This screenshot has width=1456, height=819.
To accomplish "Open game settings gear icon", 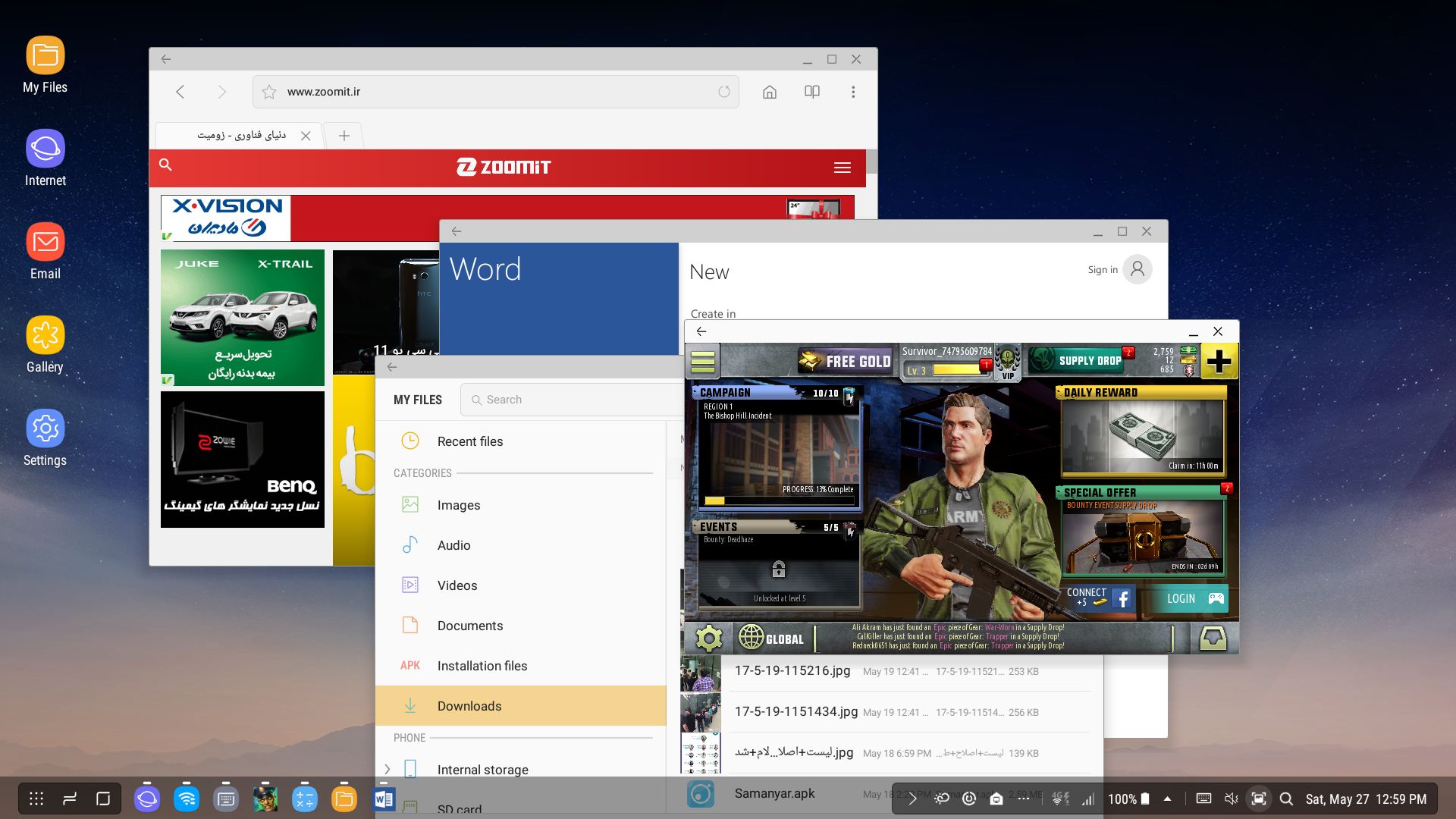I will (709, 639).
